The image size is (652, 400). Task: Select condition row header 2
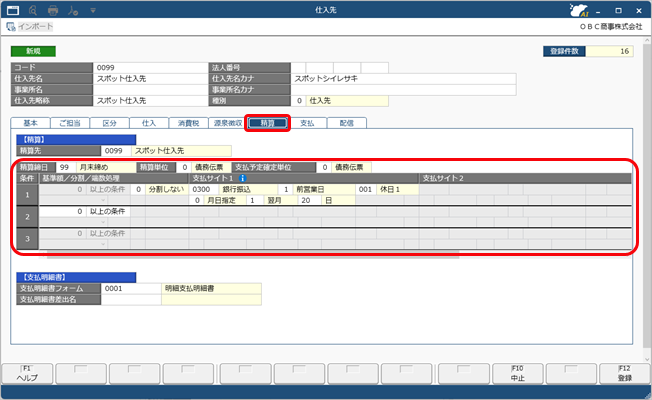[27, 217]
